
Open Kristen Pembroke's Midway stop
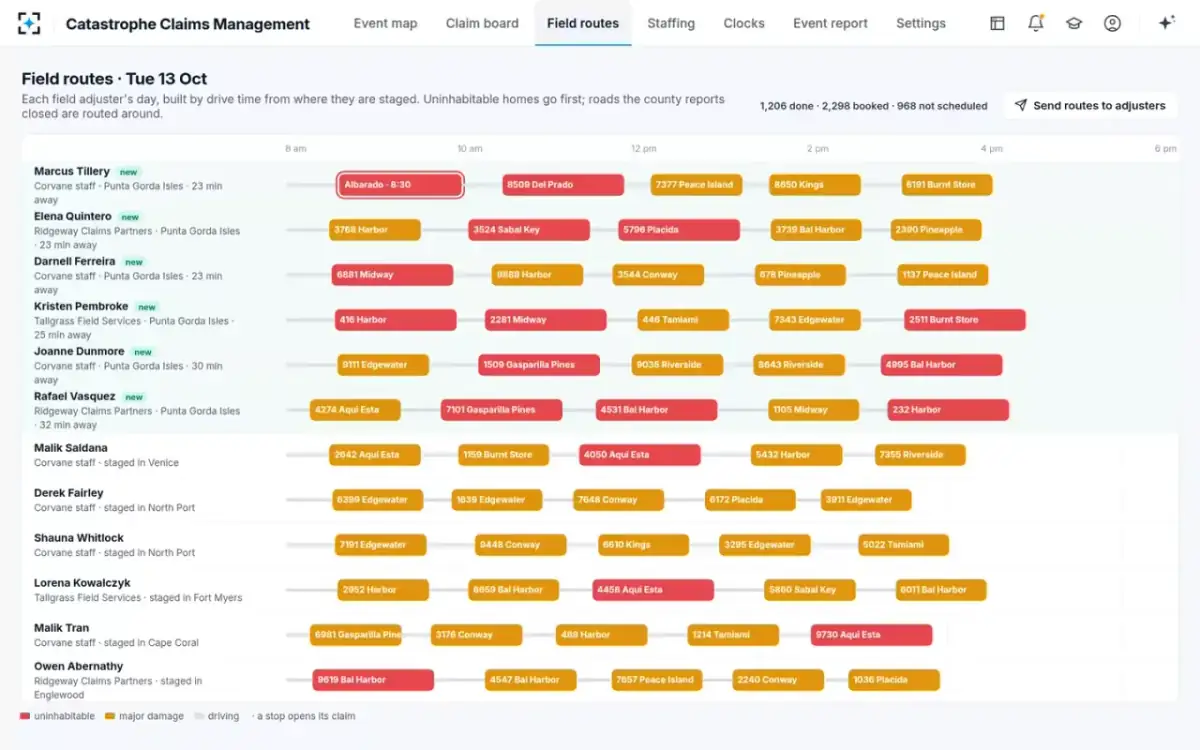pyautogui.click(x=545, y=320)
